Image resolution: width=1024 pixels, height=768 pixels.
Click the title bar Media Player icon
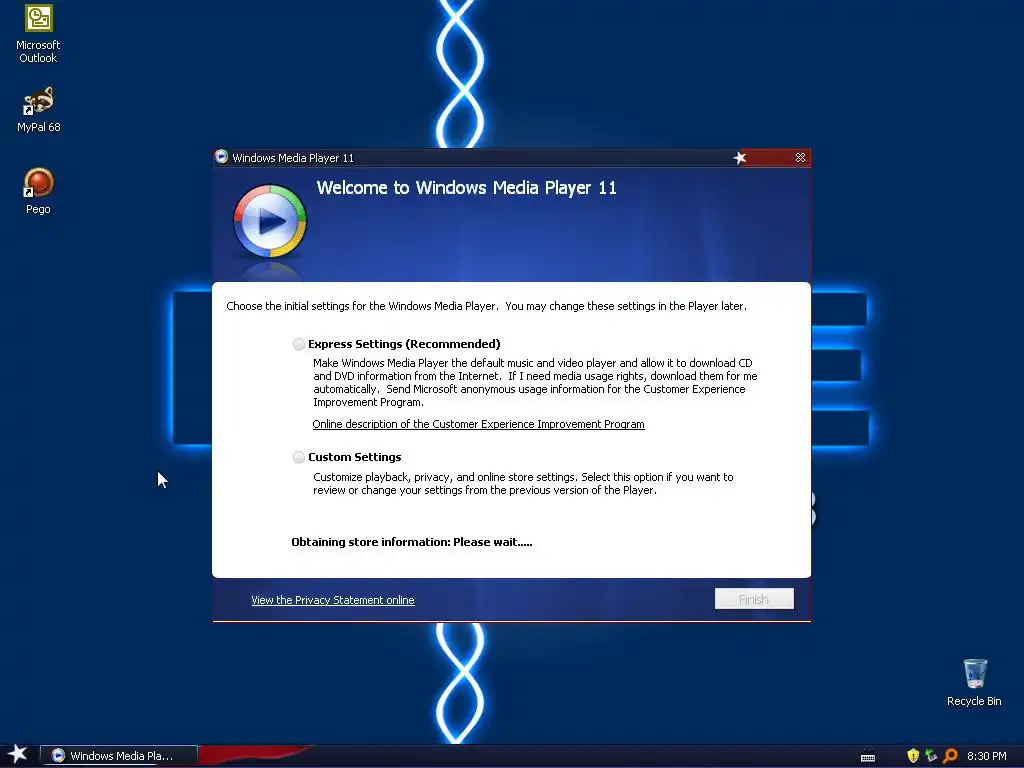pyautogui.click(x=221, y=157)
